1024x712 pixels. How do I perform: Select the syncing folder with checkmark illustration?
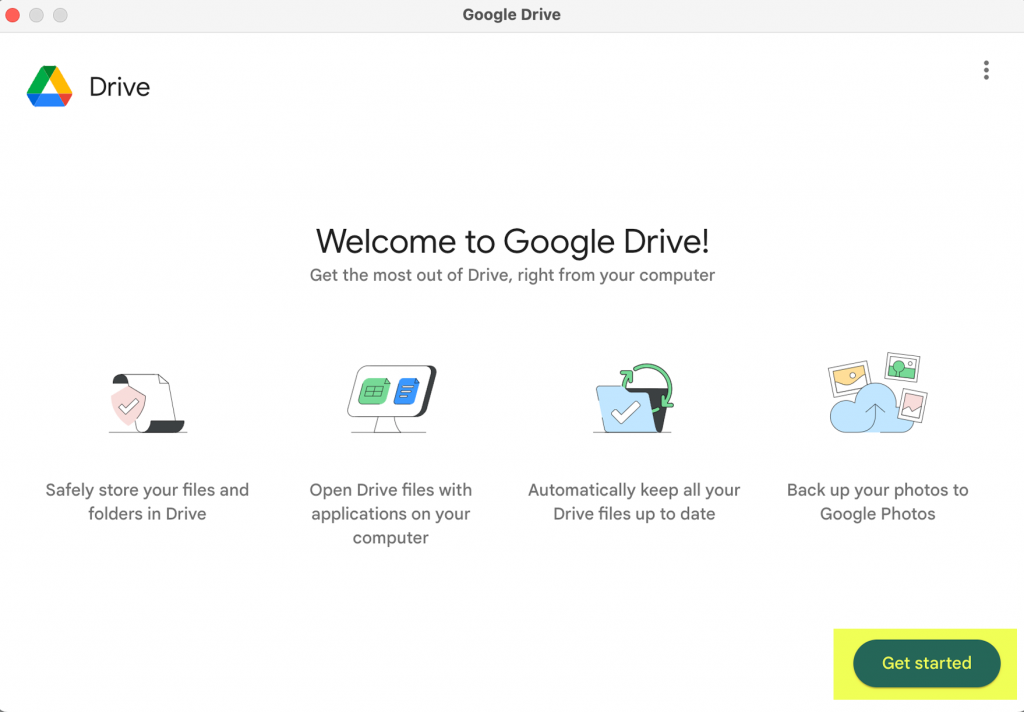(x=634, y=398)
